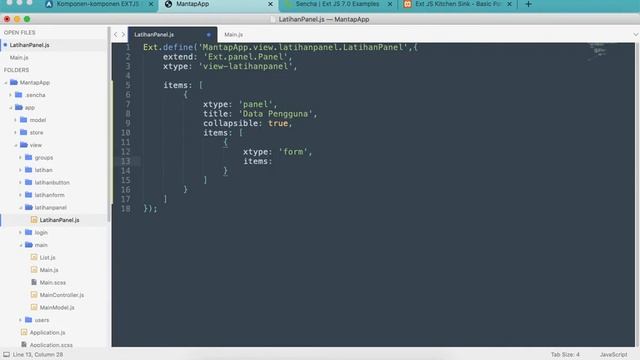The width and height of the screenshot is (640, 360).
Task: Change Tab Size: 4 setting
Action: click(565, 355)
